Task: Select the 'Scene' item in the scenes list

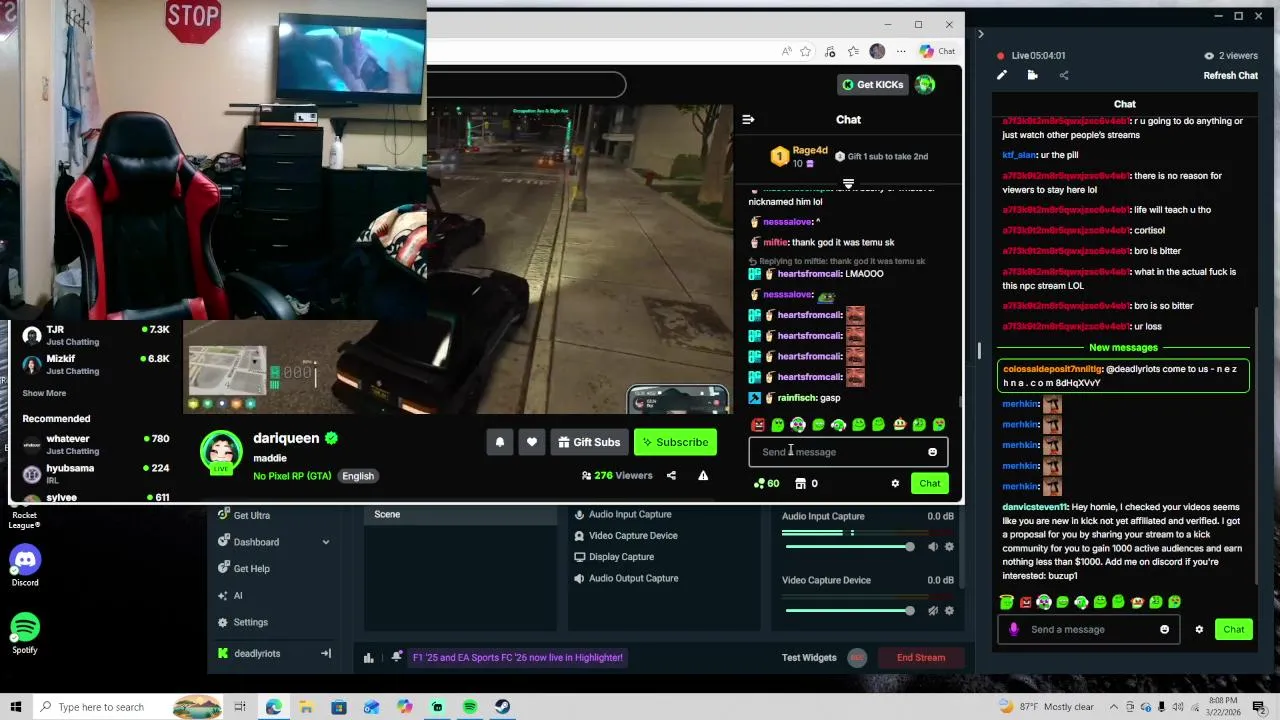Action: tap(461, 515)
